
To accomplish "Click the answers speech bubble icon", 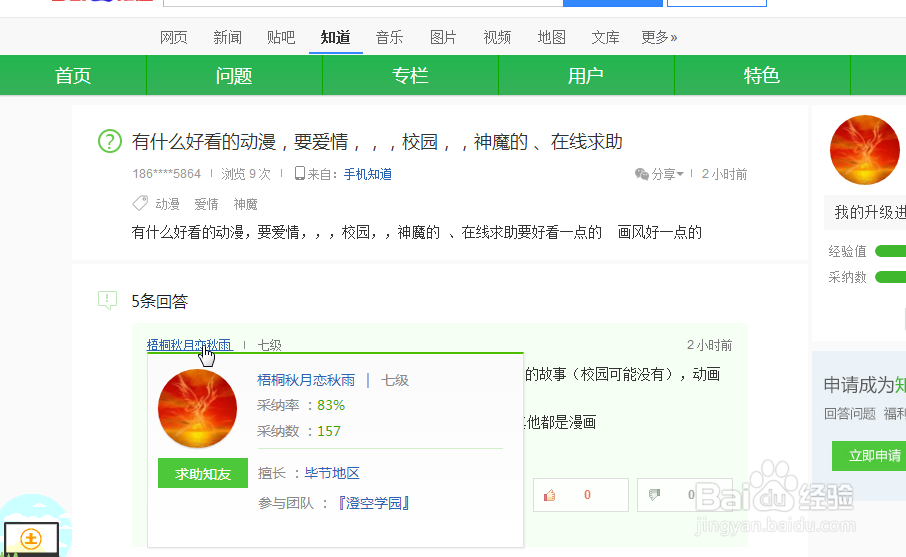I will 107,300.
